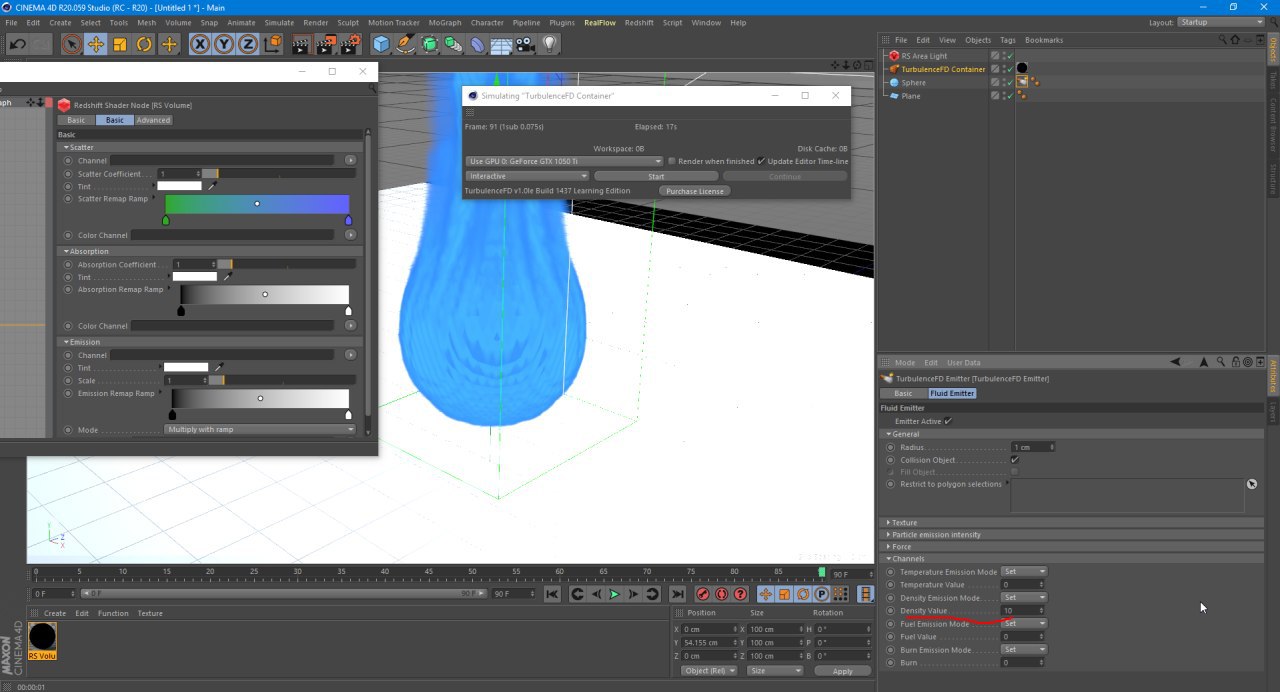Click the RS Volume tag on TurbulenceFD Container
The width and height of the screenshot is (1280, 692).
(x=1022, y=69)
